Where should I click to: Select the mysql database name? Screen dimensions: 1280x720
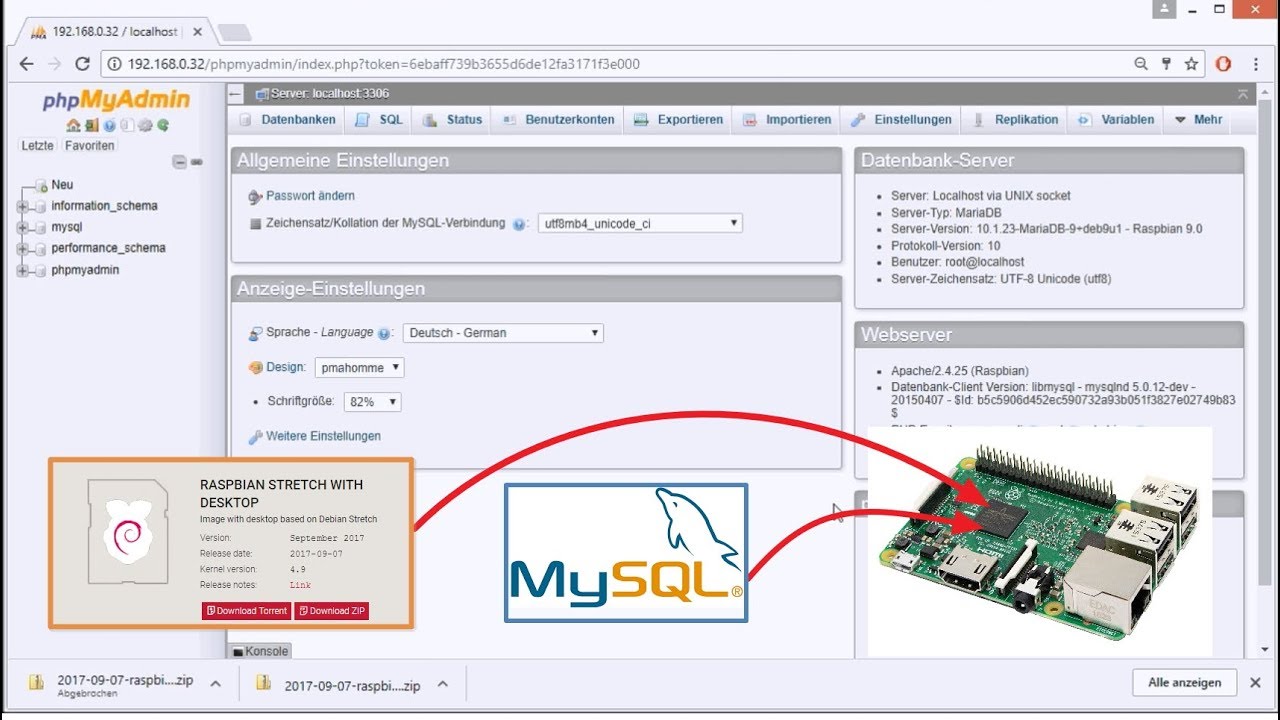pyautogui.click(x=67, y=227)
